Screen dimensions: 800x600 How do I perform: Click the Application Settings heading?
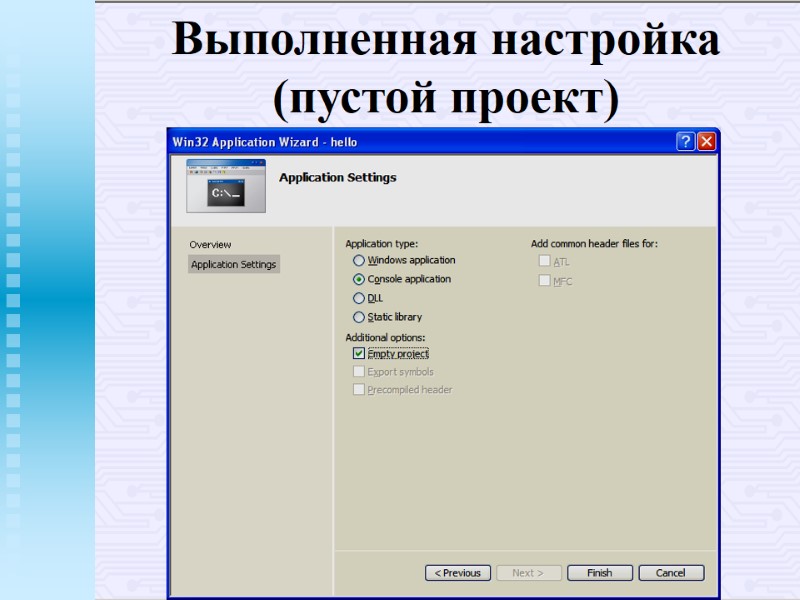[338, 178]
